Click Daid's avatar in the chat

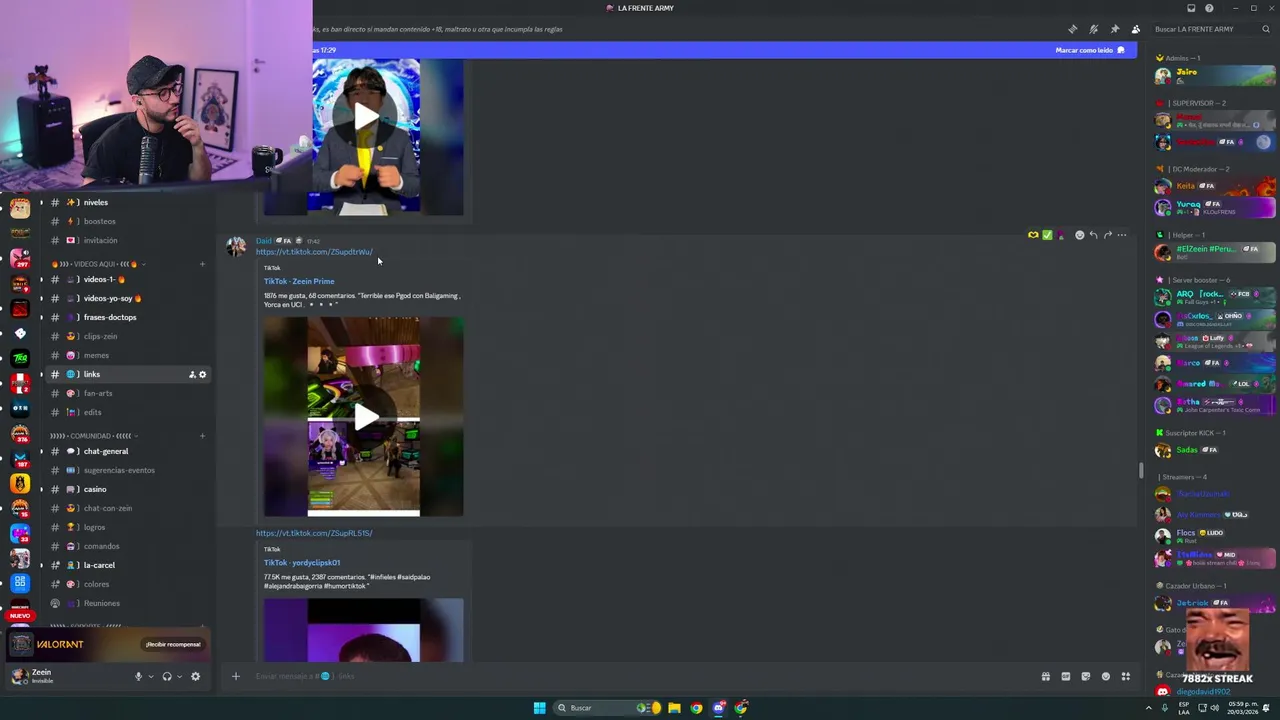(x=236, y=248)
